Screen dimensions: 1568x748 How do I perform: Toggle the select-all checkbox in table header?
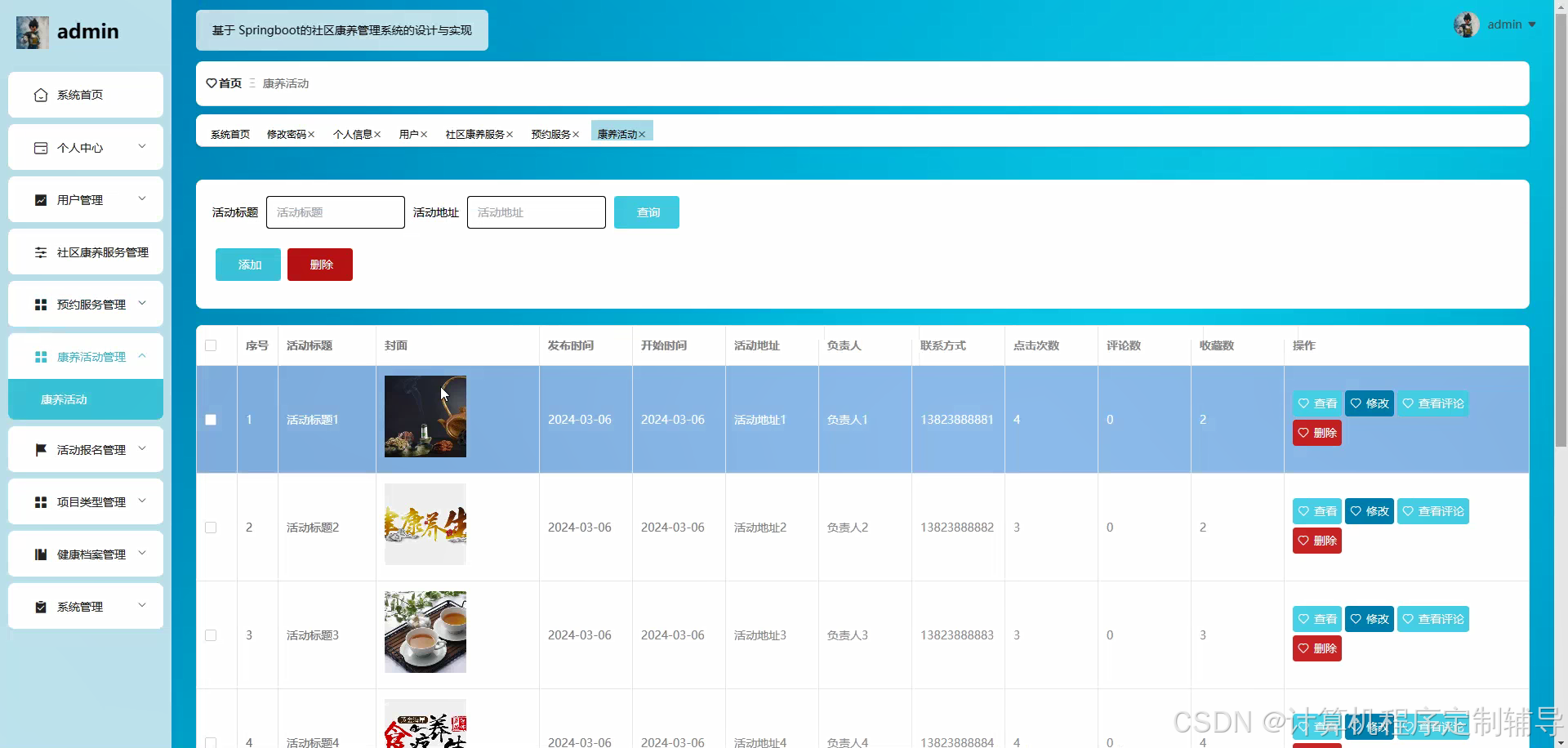pos(211,345)
